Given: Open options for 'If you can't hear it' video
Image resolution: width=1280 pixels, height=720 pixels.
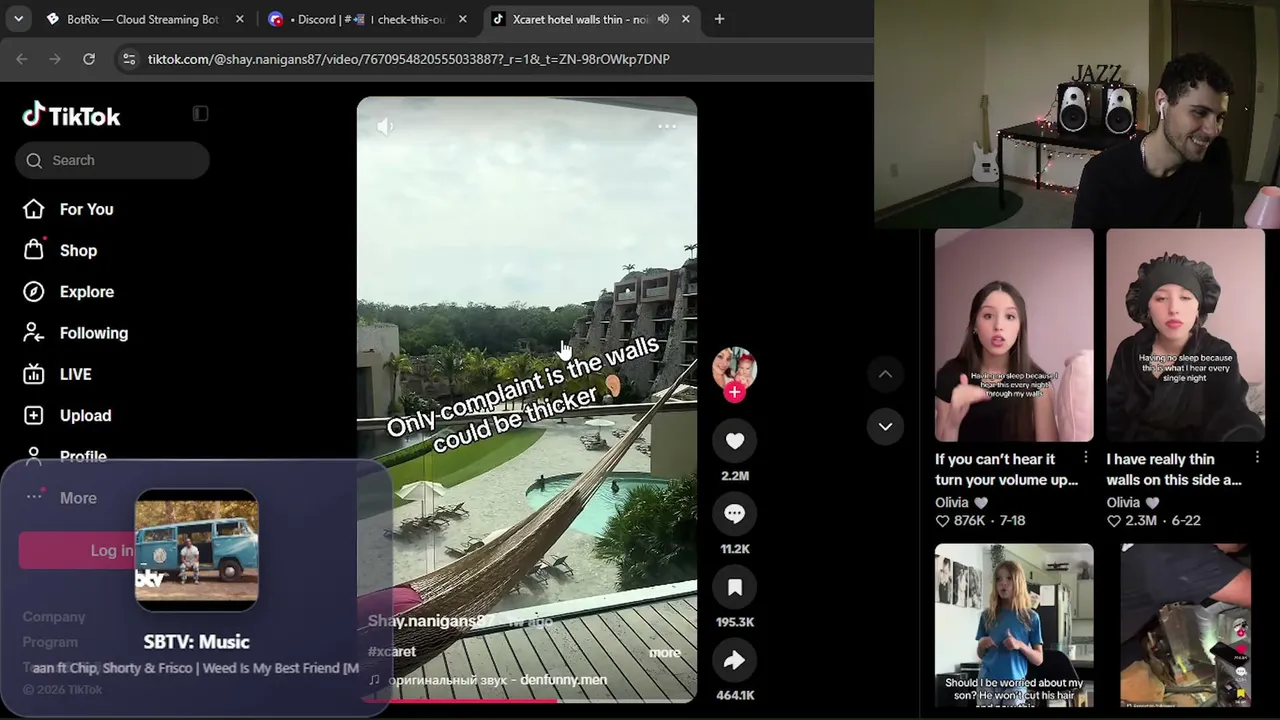Looking at the screenshot, I should coord(1086,458).
